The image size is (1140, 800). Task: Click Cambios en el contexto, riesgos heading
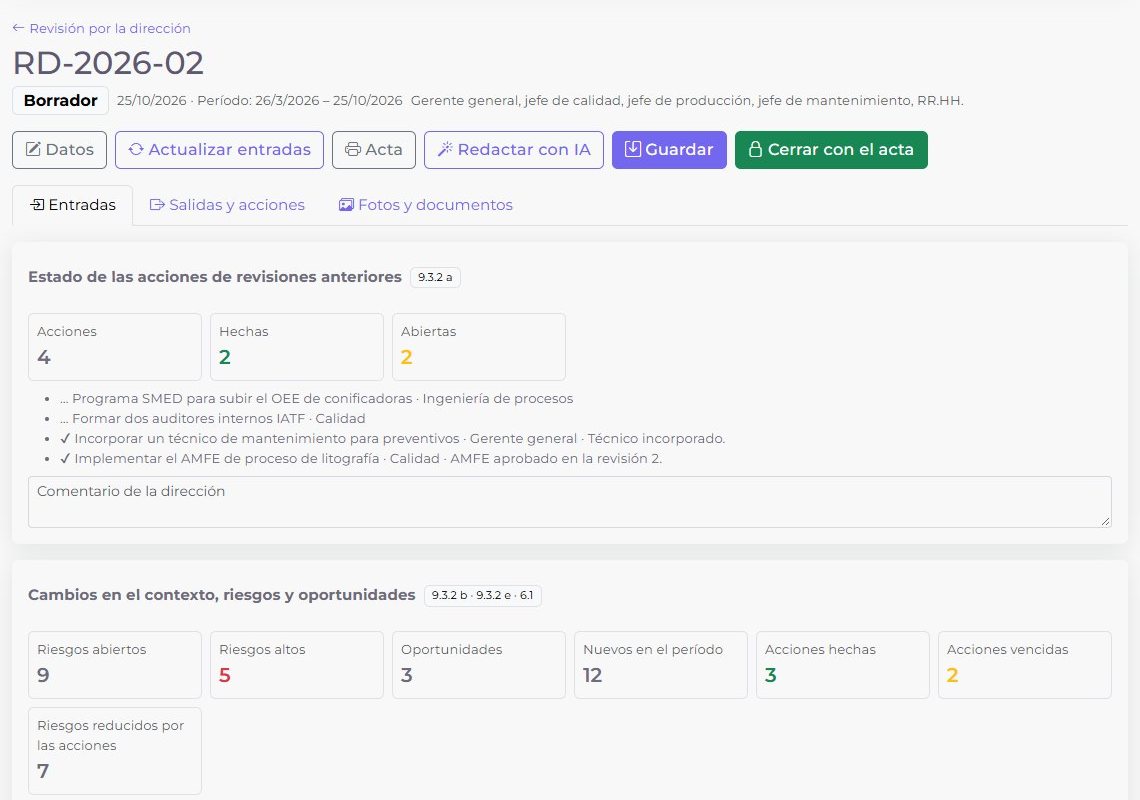(x=222, y=595)
